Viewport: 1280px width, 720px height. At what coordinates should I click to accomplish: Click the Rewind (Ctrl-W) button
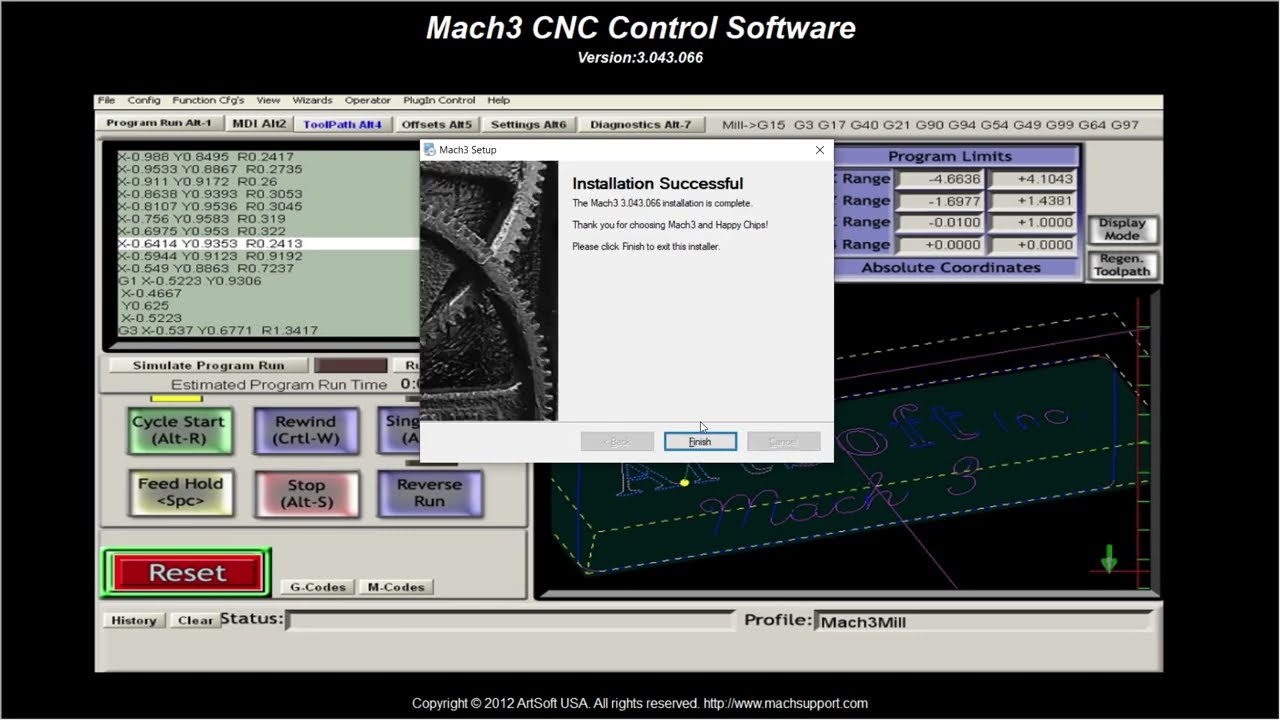306,431
